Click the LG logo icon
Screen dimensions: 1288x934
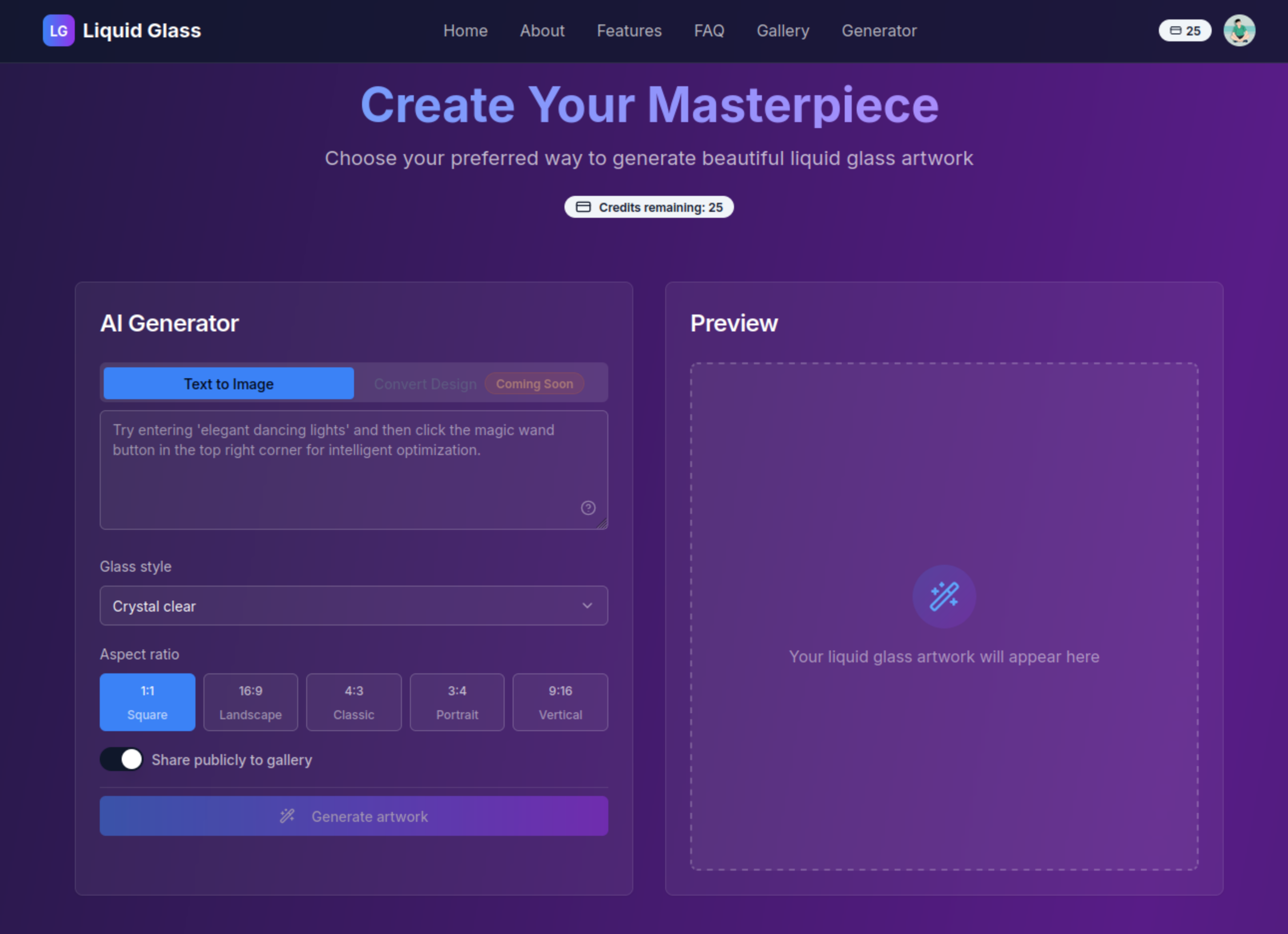click(x=58, y=31)
